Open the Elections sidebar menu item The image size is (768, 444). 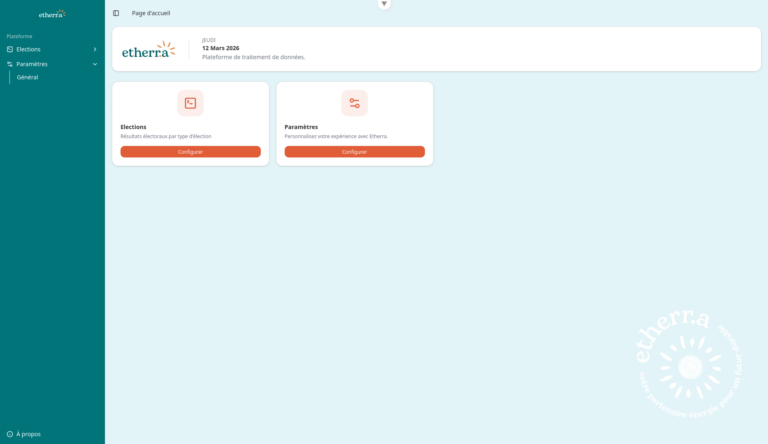coord(29,49)
